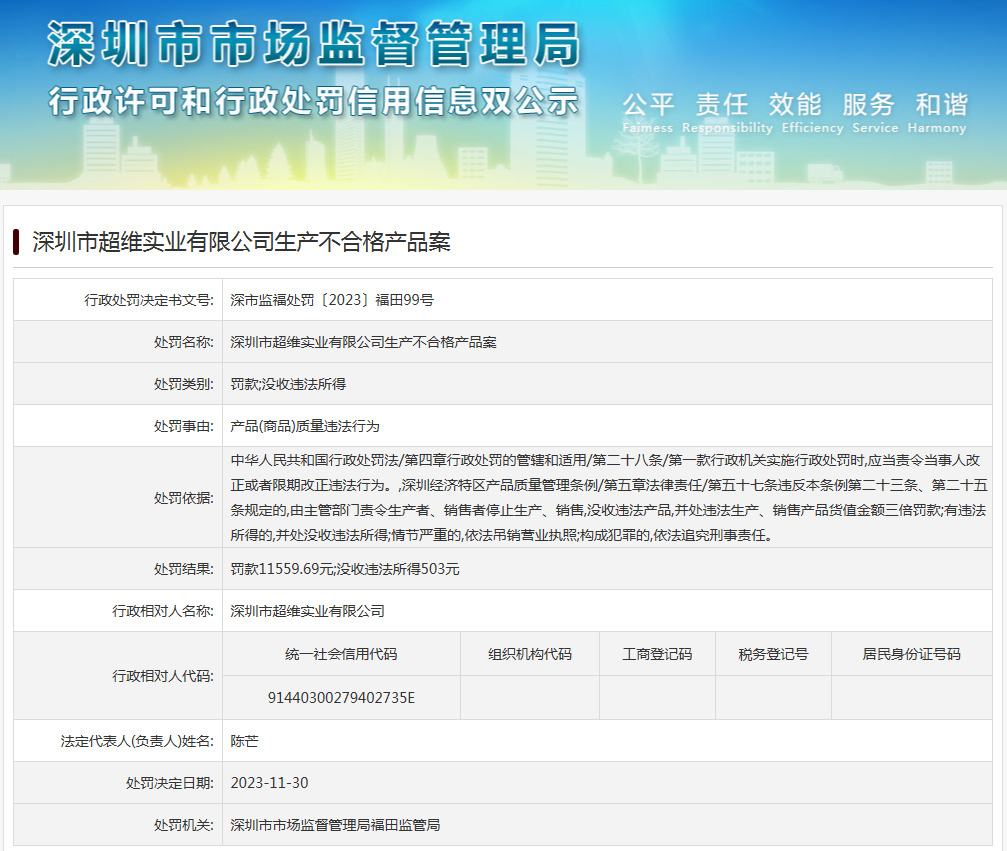Click the 处罚事由 label
This screenshot has height=851, width=1007.
tap(184, 426)
